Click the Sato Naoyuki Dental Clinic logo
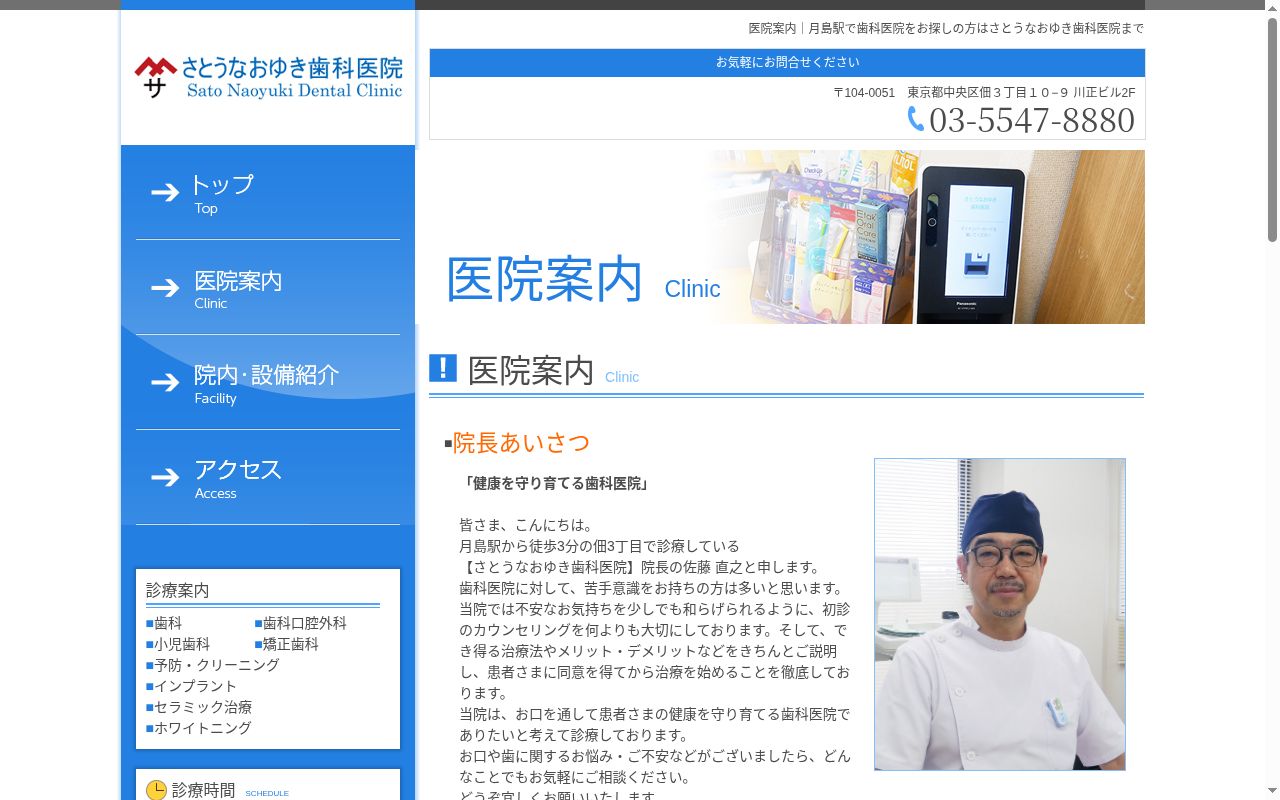The width and height of the screenshot is (1280, 800). point(268,77)
